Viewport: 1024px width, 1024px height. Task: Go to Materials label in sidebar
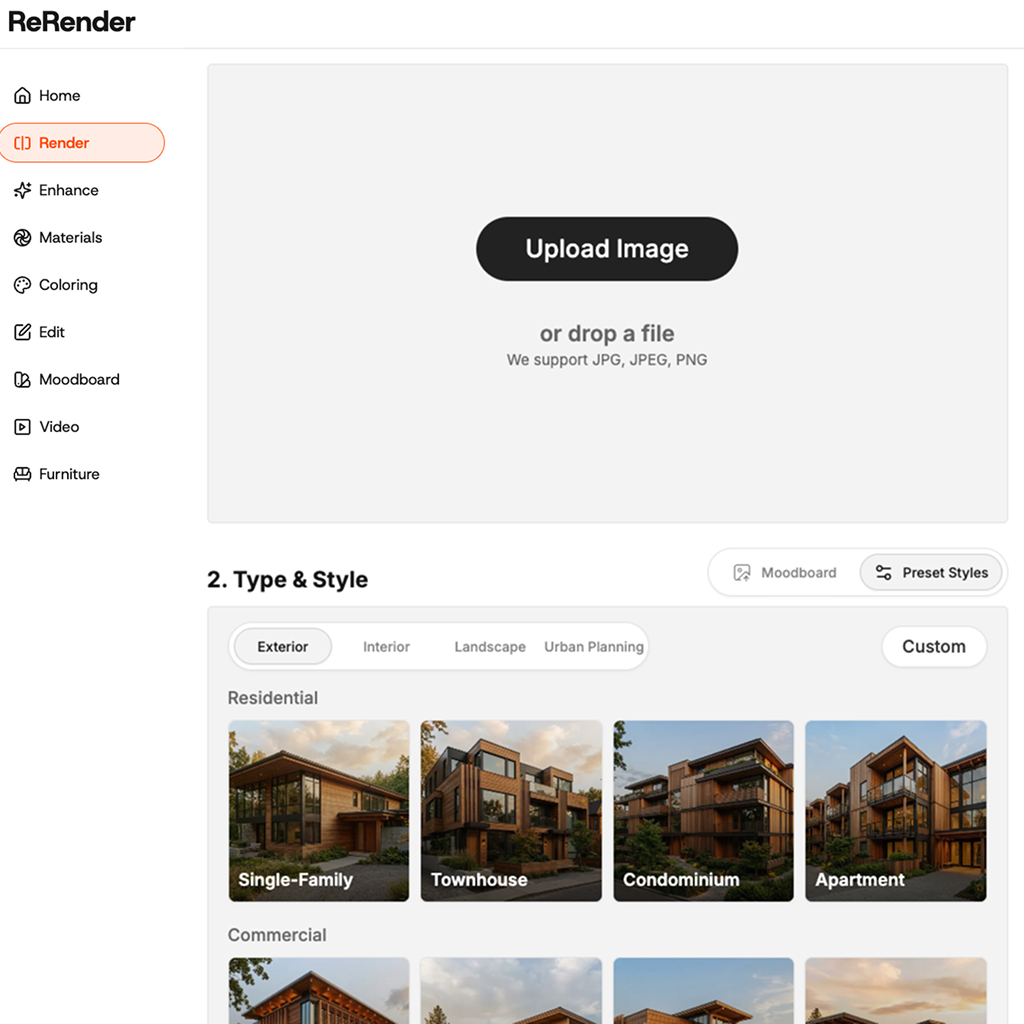point(71,238)
